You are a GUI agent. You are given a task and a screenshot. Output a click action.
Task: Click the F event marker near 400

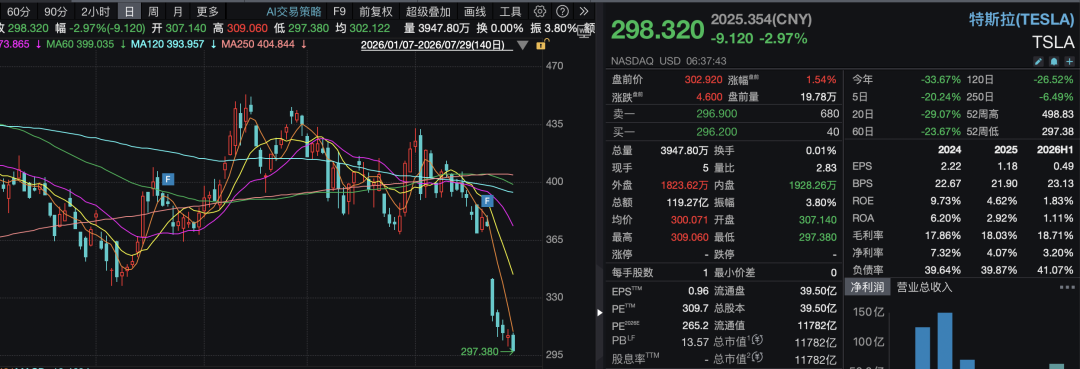(167, 179)
